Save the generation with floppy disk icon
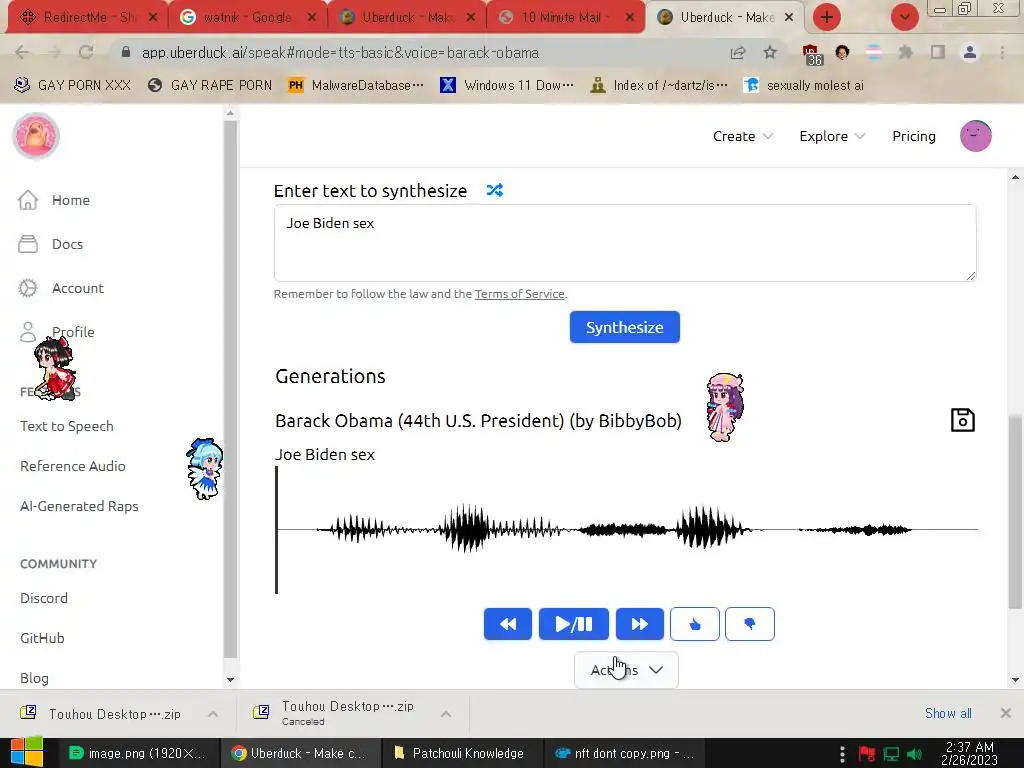The width and height of the screenshot is (1024, 768). [962, 420]
